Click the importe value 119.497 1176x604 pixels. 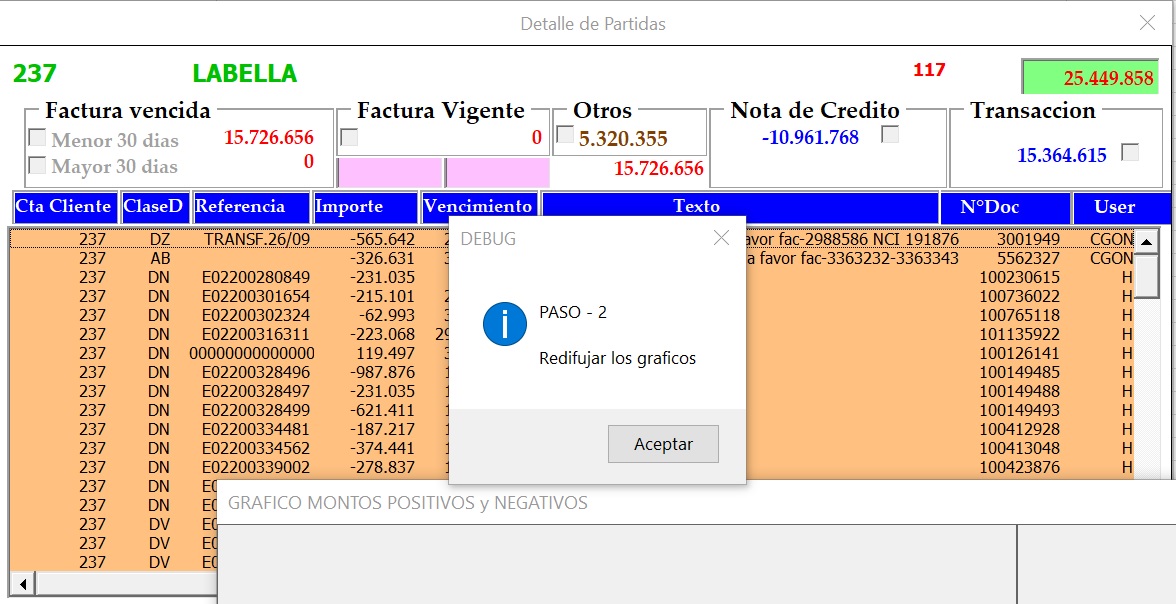pos(386,353)
